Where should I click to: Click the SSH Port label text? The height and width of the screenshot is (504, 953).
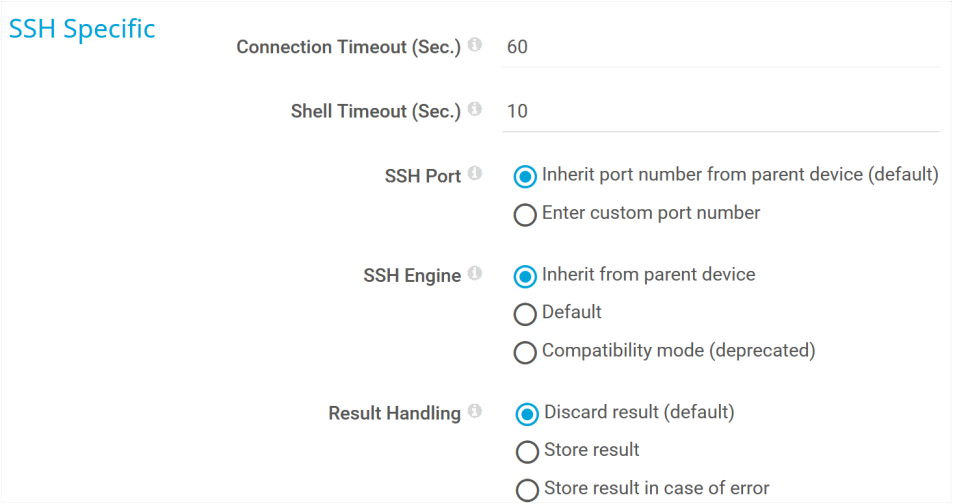point(422,176)
